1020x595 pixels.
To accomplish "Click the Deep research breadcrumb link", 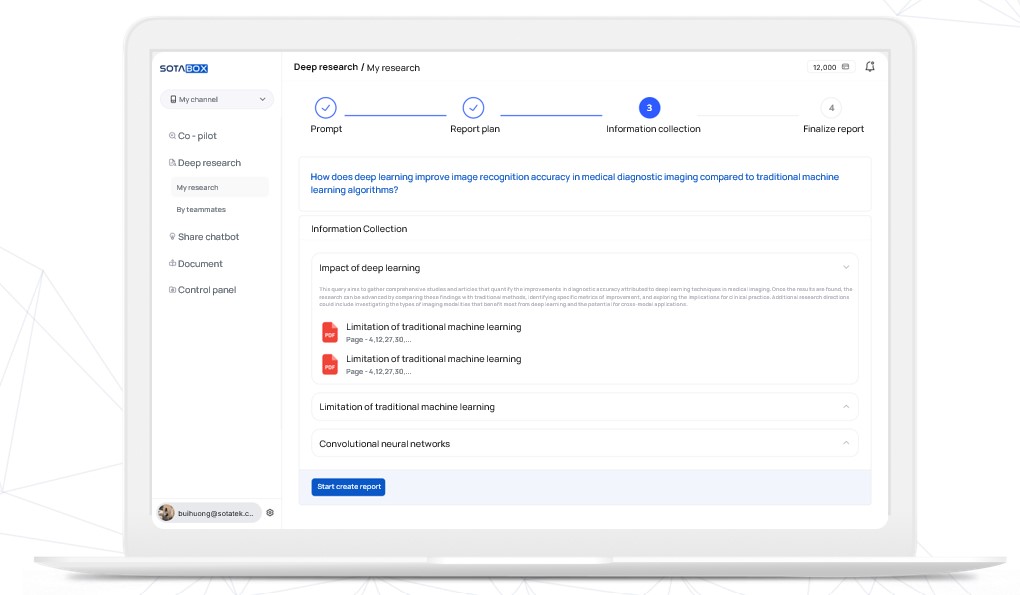I will [x=325, y=67].
